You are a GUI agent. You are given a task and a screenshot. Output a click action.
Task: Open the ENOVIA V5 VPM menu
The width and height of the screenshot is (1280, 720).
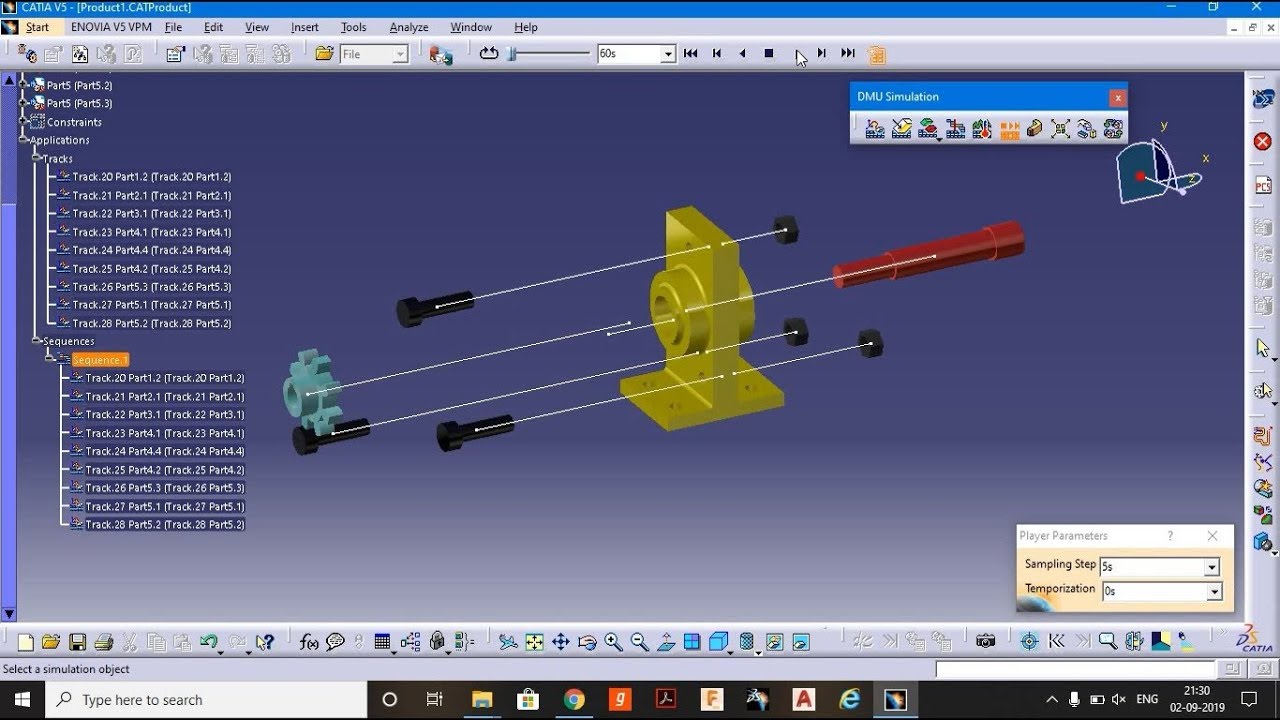point(111,27)
